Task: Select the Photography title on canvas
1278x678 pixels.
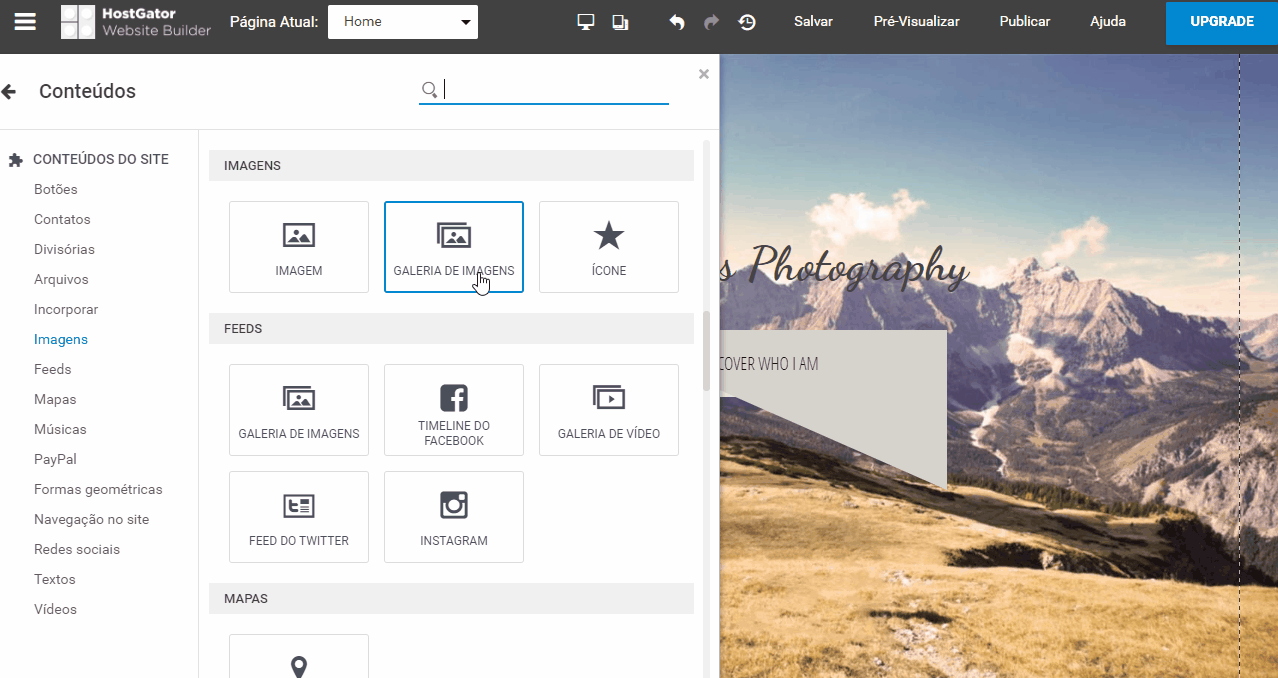Action: tap(859, 268)
